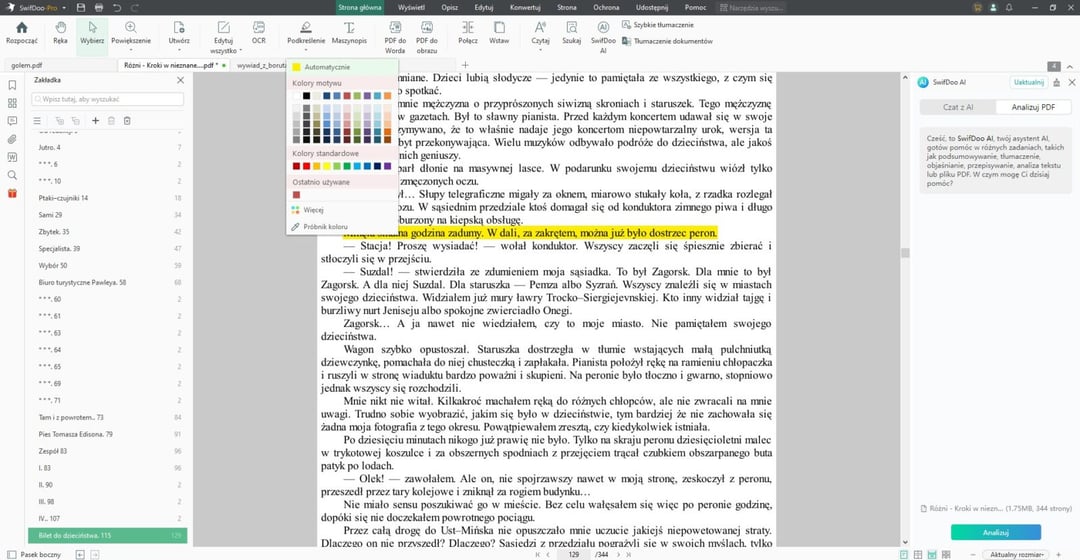This screenshot has height=560, width=1080.
Task: Click the bookmark search input field
Action: point(108,100)
